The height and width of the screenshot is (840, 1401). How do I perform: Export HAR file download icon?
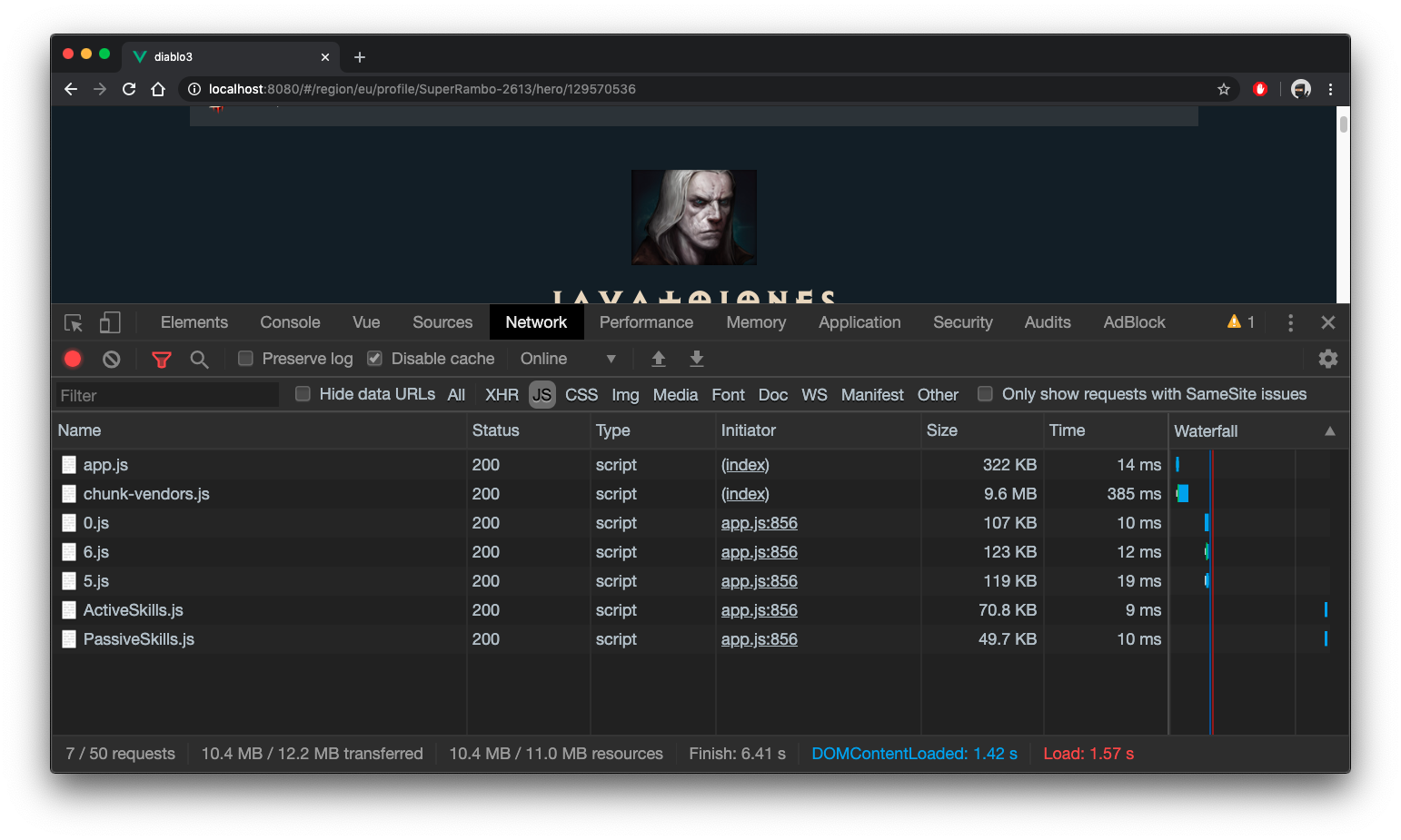pos(697,359)
